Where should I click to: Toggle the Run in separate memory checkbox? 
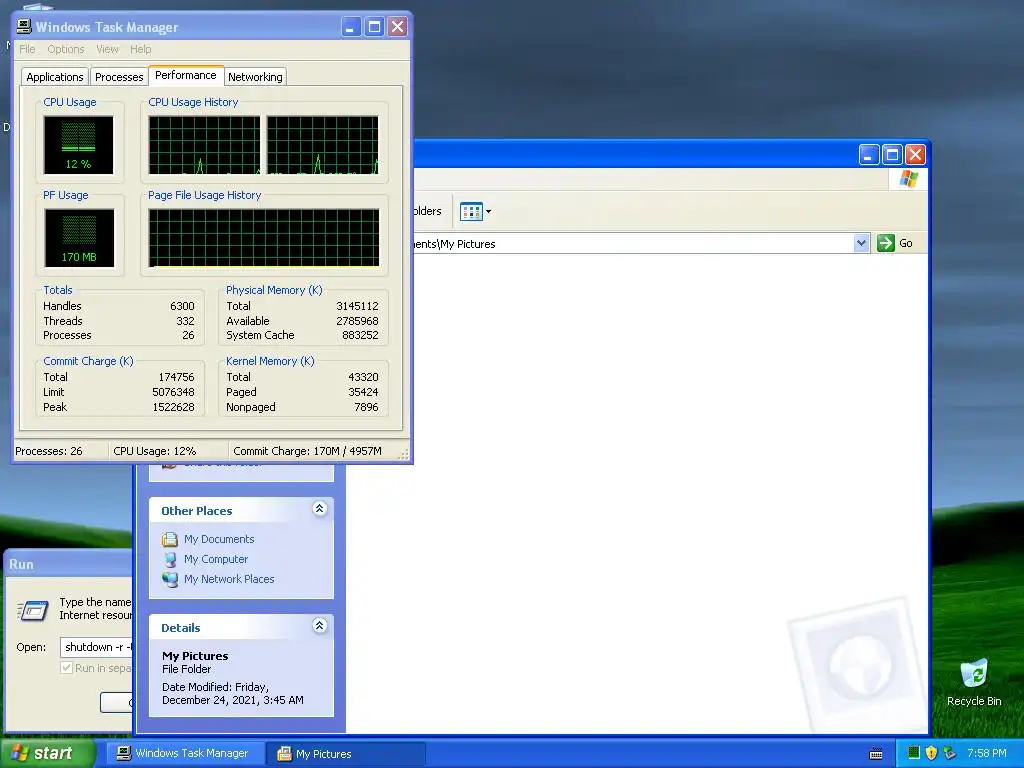point(66,668)
